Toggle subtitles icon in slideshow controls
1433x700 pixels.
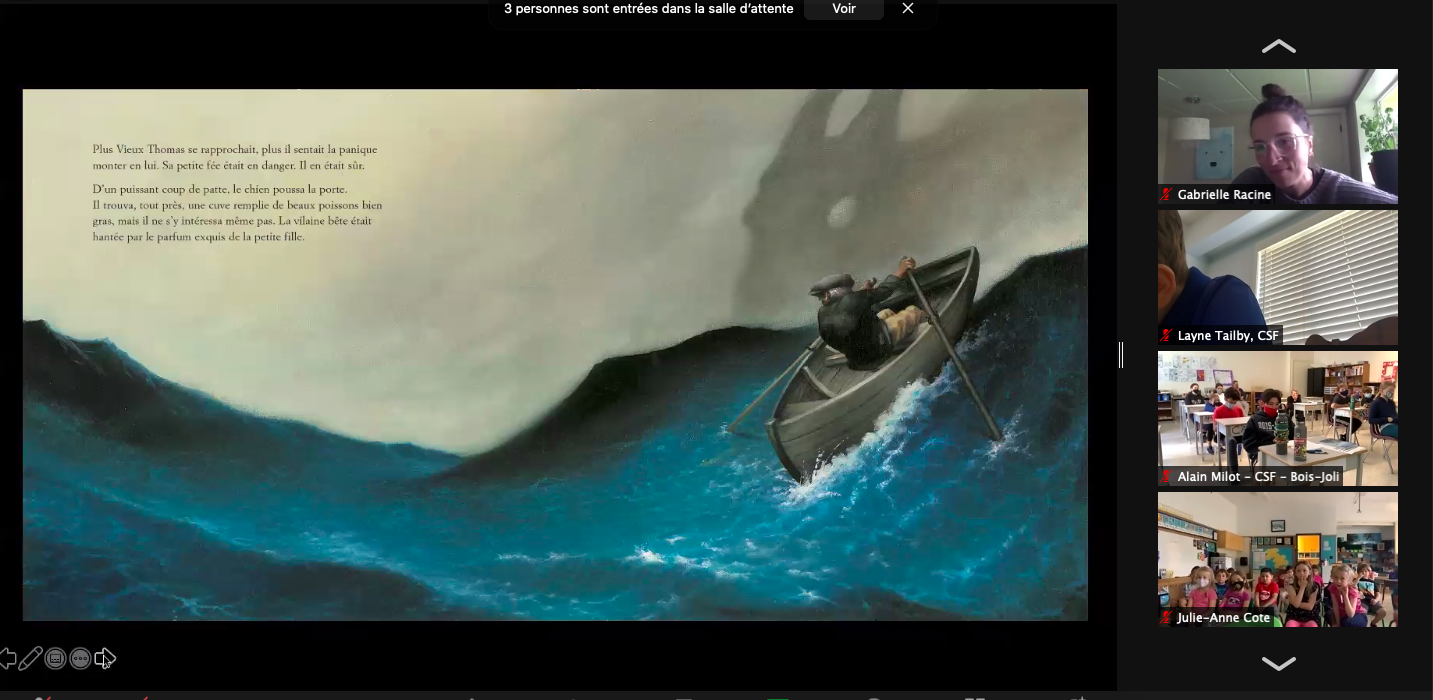tap(56, 658)
